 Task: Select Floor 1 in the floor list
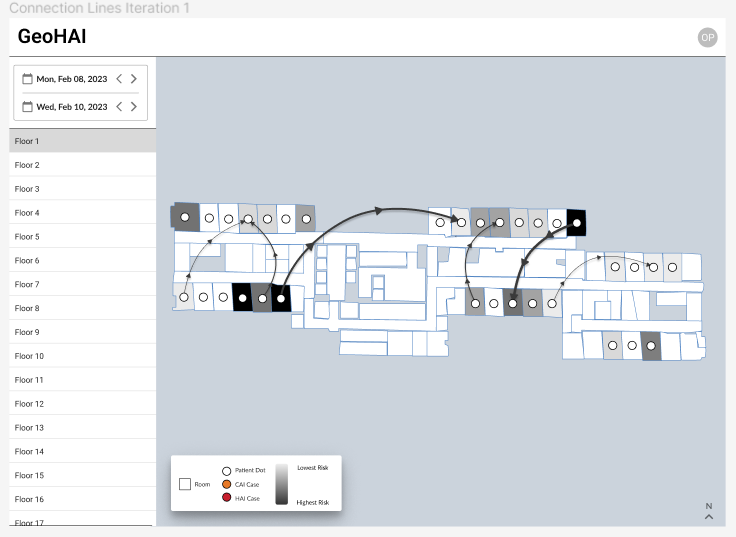(83, 141)
